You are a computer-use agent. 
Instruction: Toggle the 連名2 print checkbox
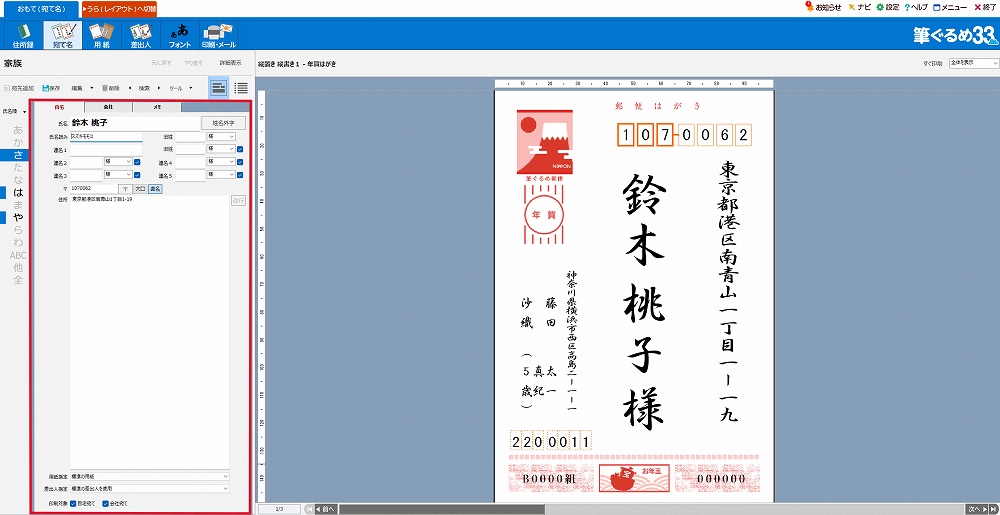tap(137, 162)
